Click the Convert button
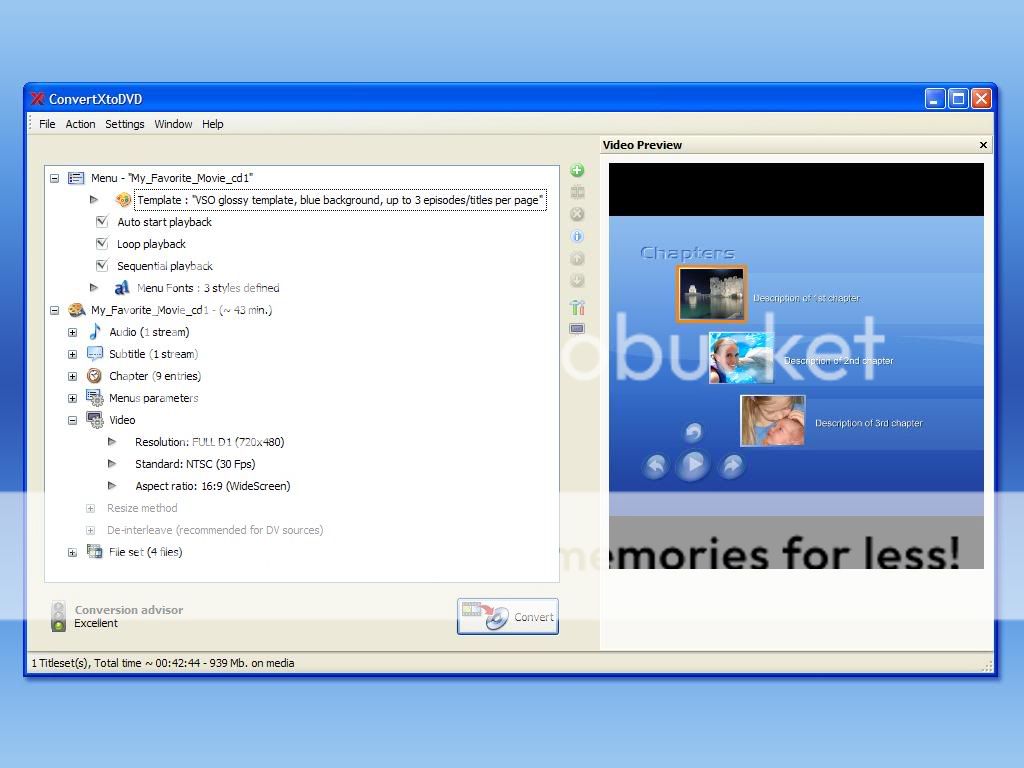 coord(508,617)
